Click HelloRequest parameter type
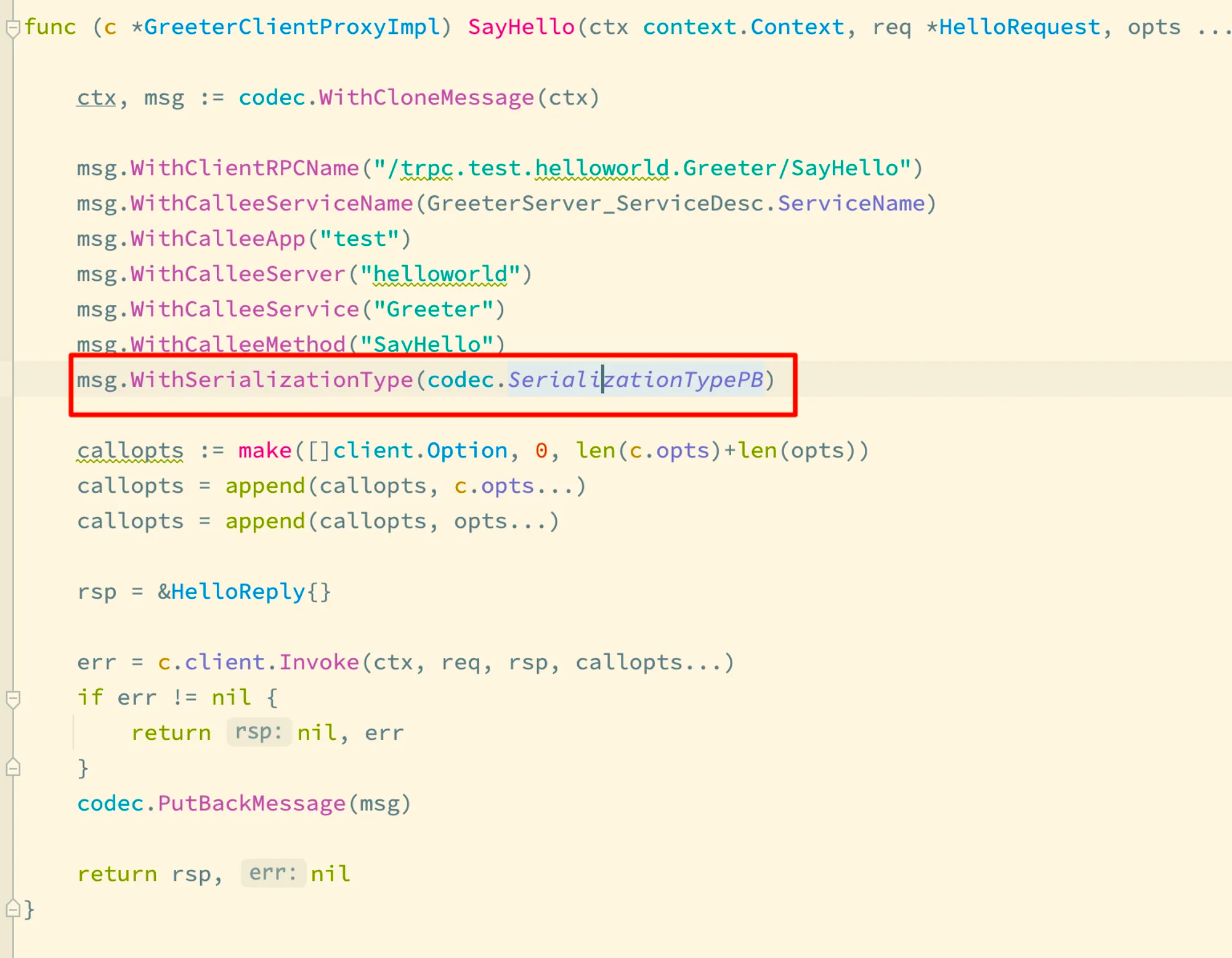Image resolution: width=1232 pixels, height=958 pixels. click(x=1019, y=27)
